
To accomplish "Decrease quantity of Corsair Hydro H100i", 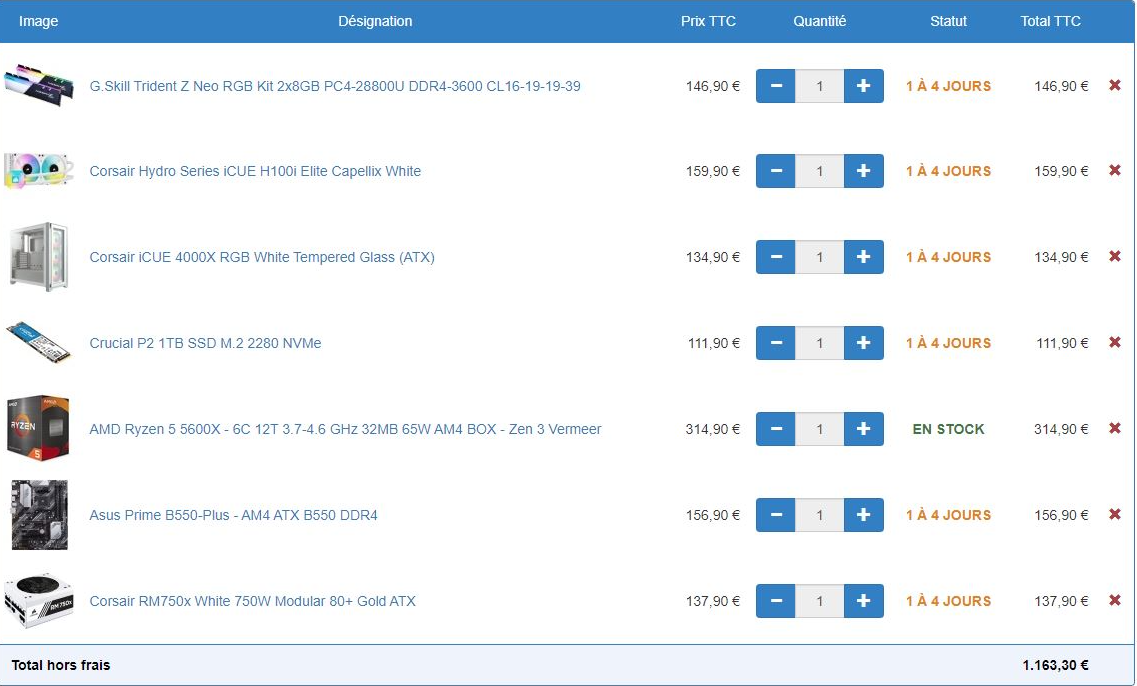I will point(776,171).
